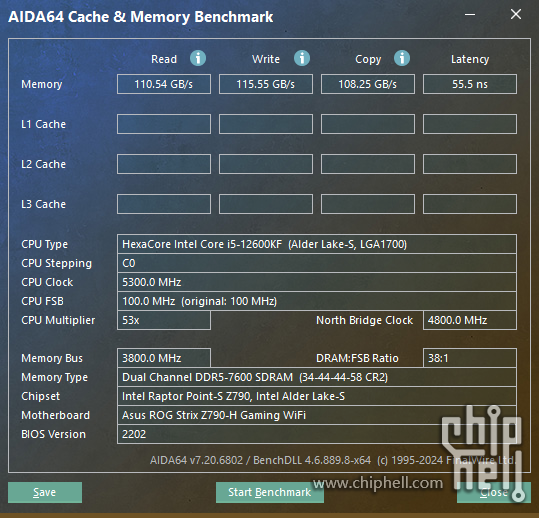Click the Close button at bottom
Screen dimensions: 539x518
click(x=494, y=492)
